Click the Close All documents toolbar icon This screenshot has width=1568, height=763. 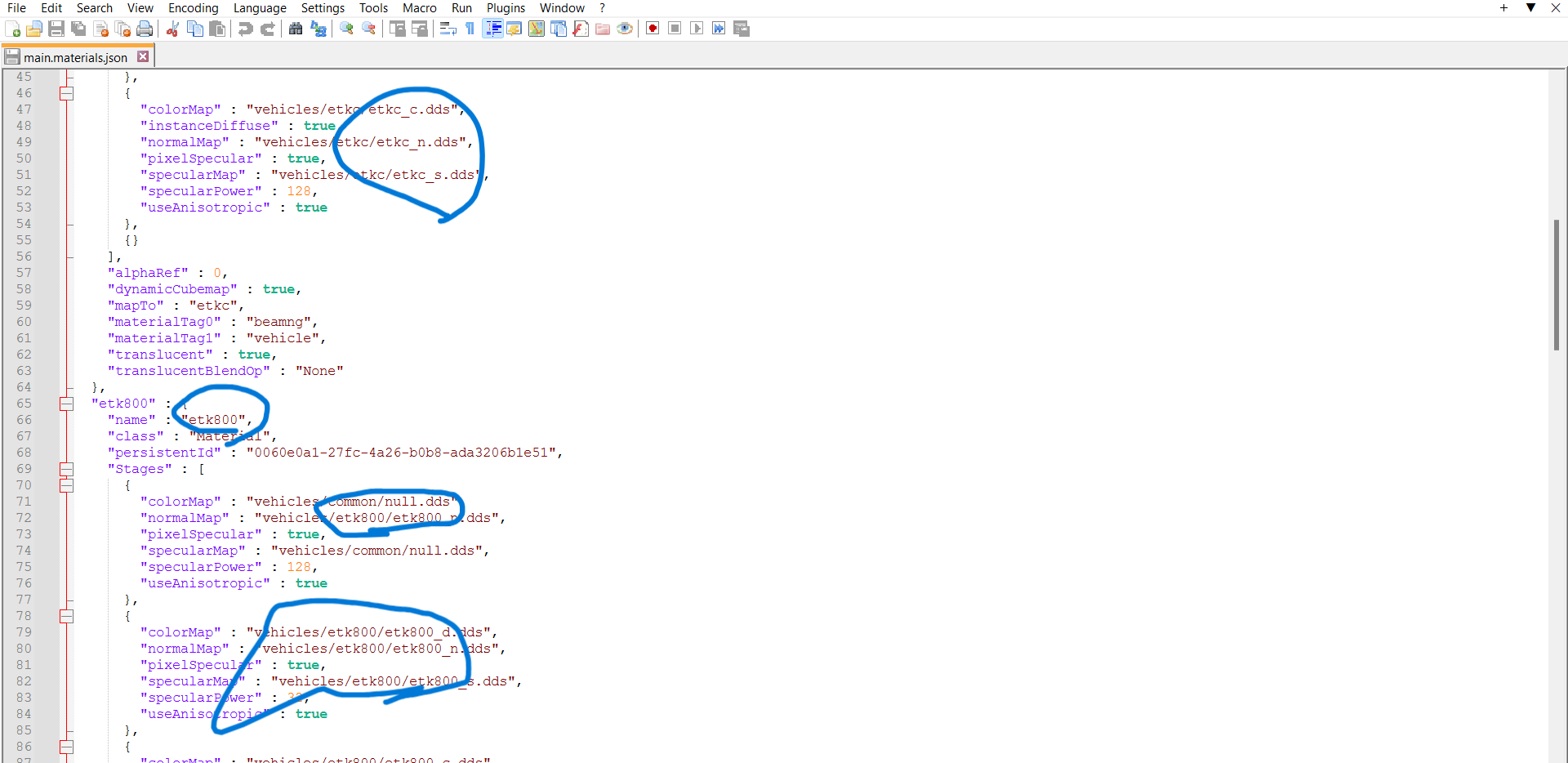click(x=123, y=29)
